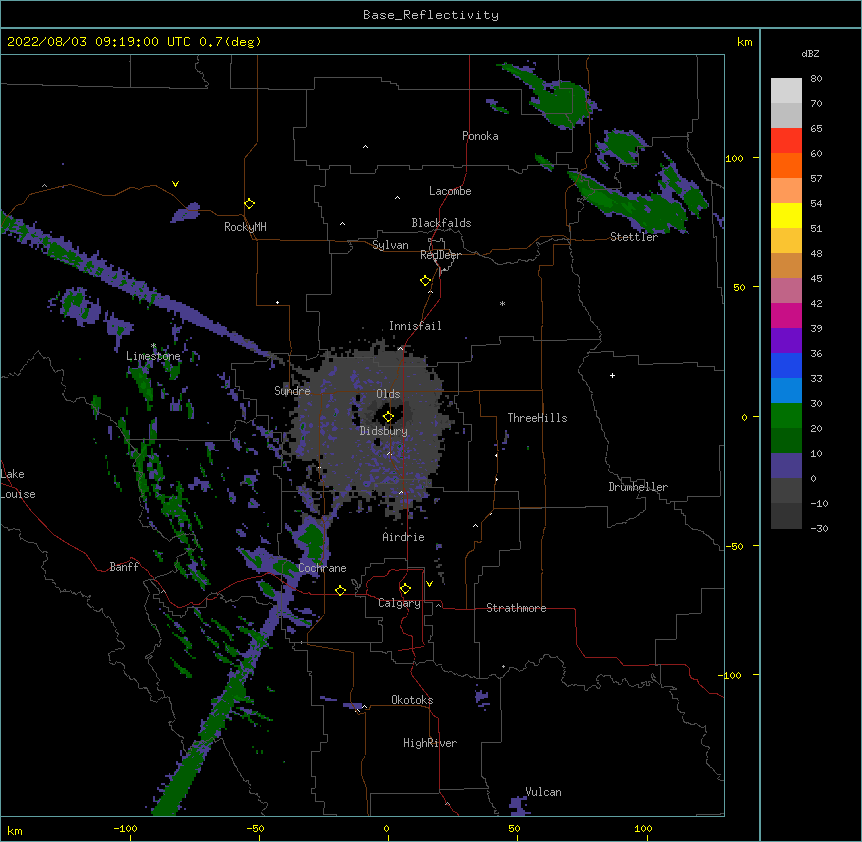
Task: Click the yellow diamond marker above RockyMH
Action: click(250, 204)
